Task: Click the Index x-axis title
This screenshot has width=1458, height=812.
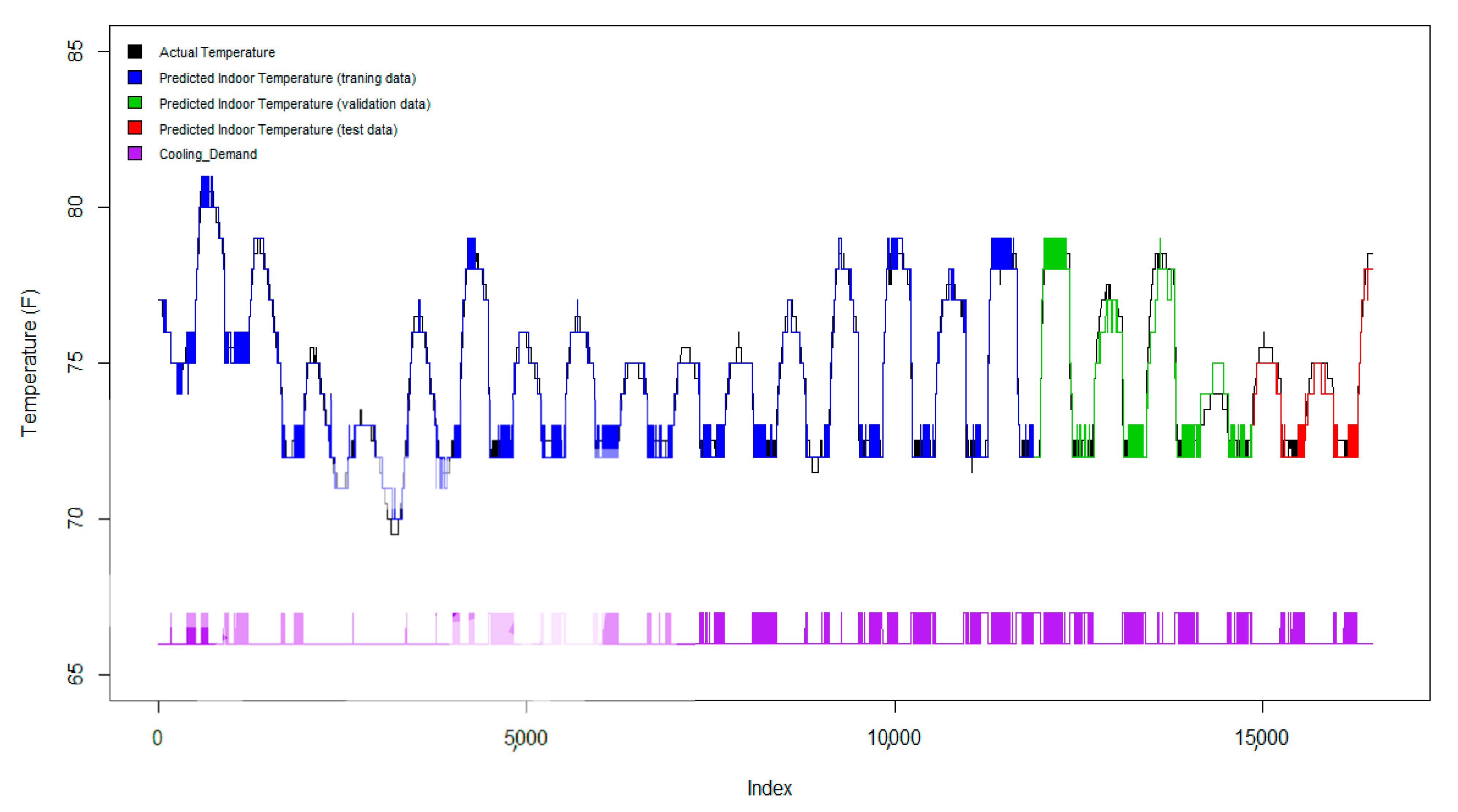Action: (x=769, y=788)
